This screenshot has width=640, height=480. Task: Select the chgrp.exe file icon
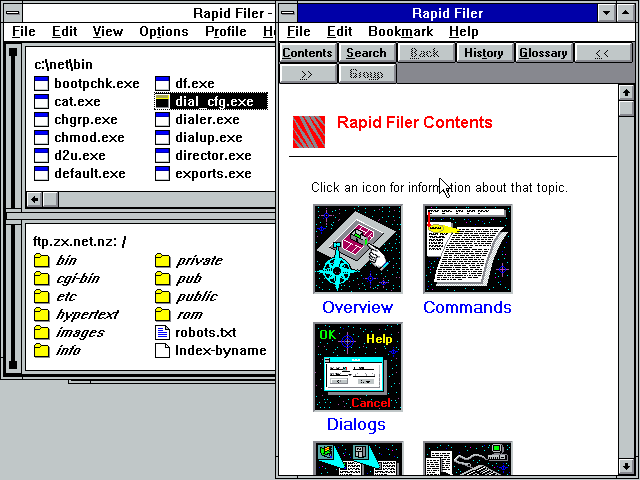tap(41, 120)
